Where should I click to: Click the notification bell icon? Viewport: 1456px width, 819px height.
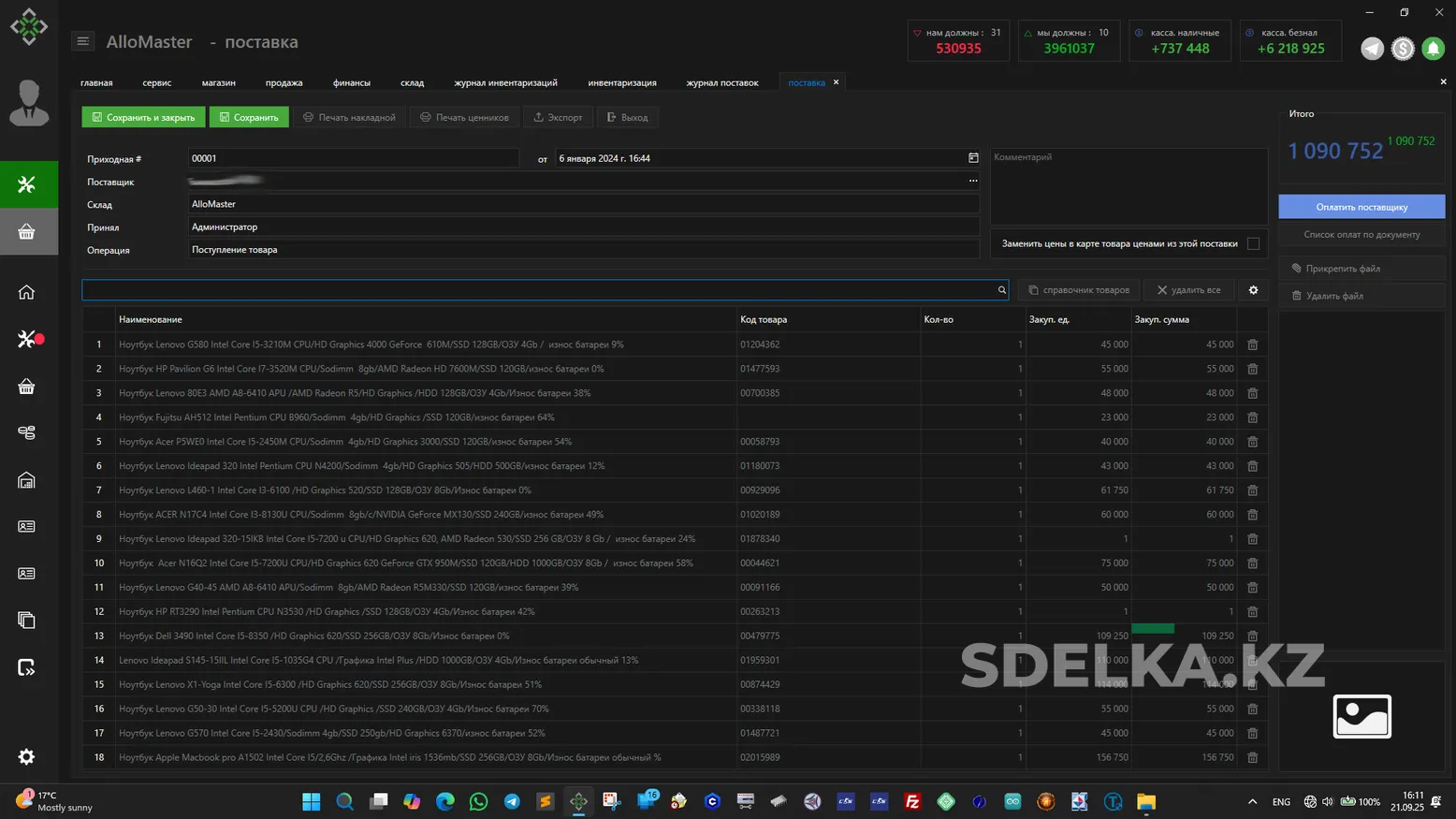[1433, 49]
